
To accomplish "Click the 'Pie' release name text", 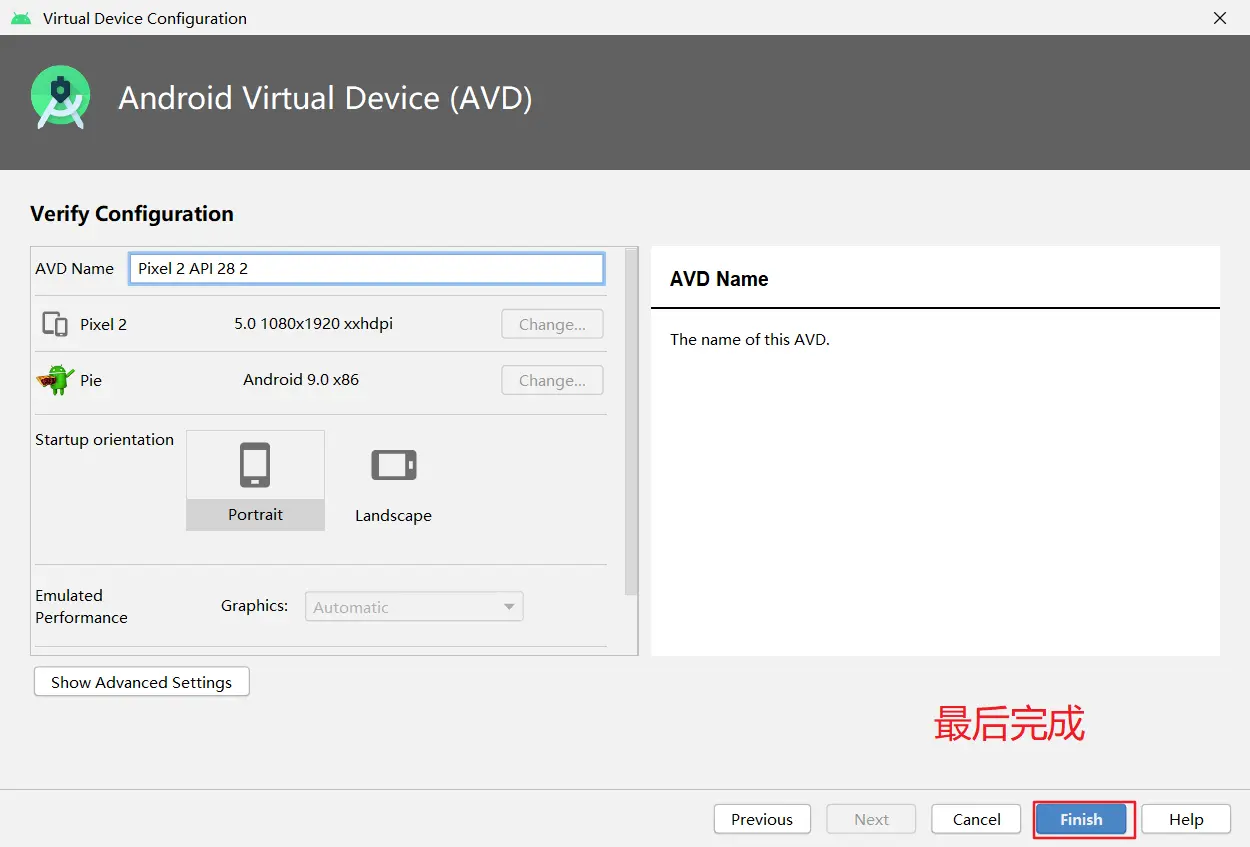I will 91,381.
